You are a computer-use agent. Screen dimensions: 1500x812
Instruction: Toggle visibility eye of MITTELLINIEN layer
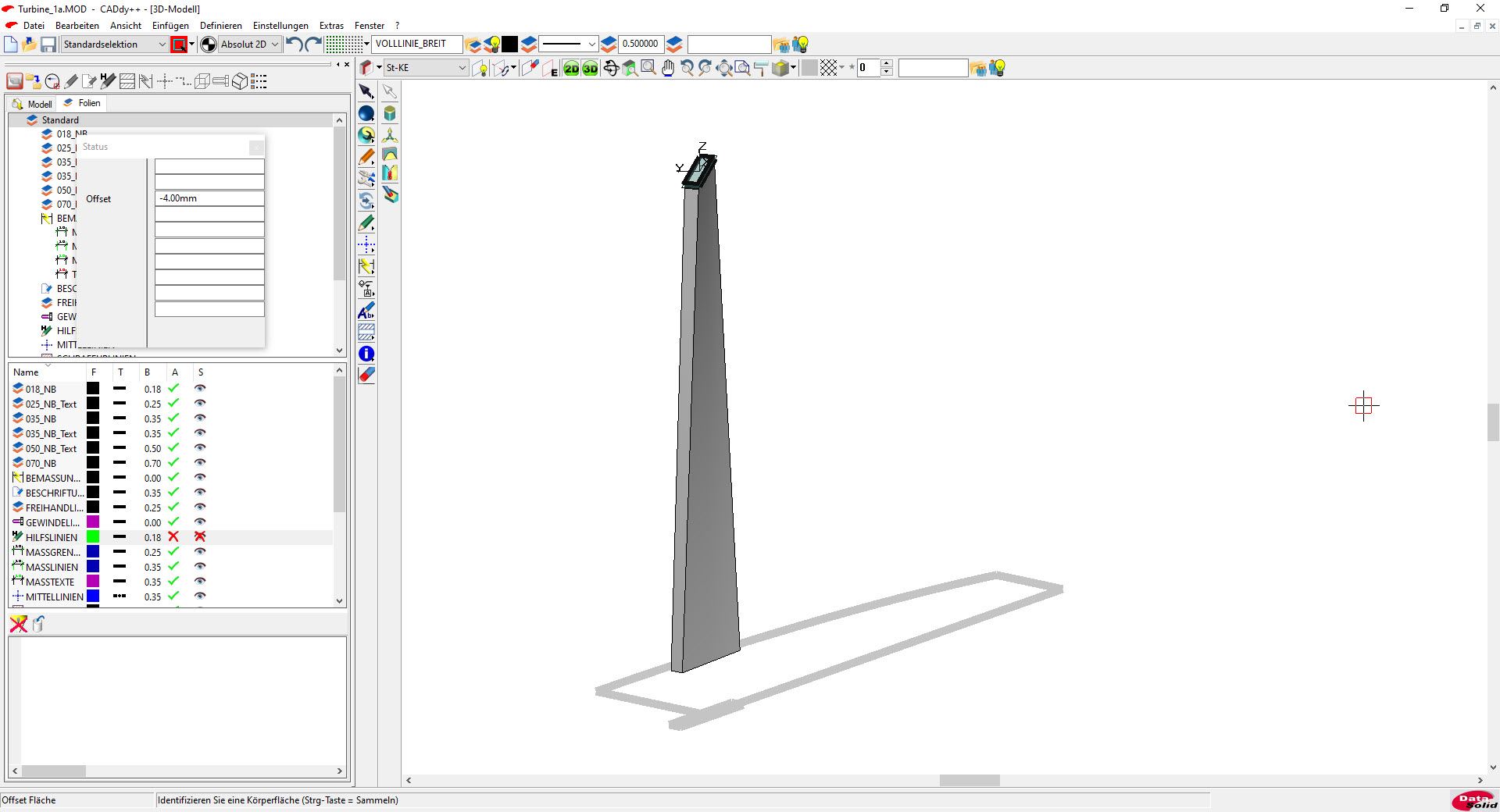[x=200, y=597]
